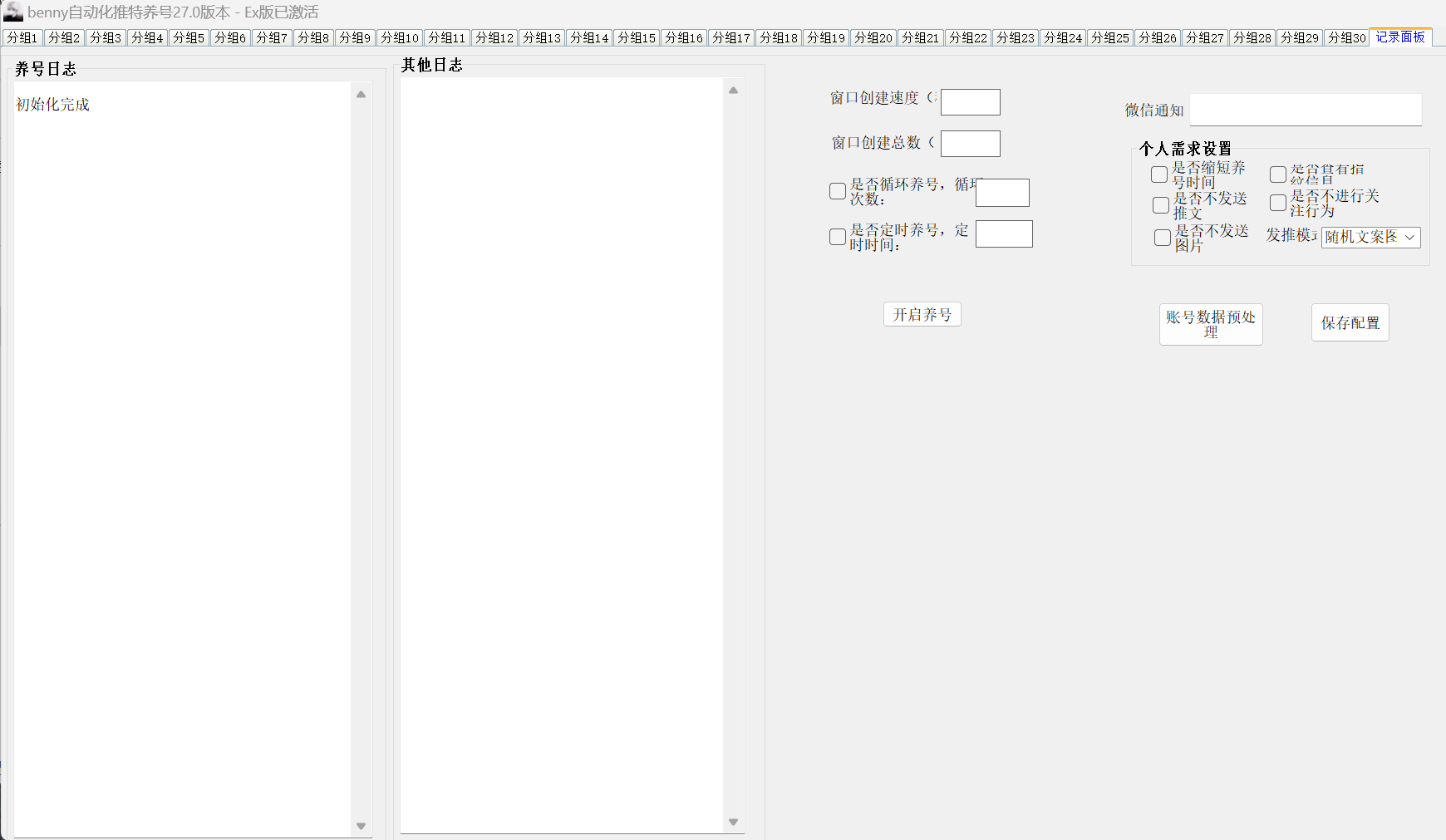The image size is (1446, 840).
Task: Switch to the 分组1 tab
Action: pos(22,38)
